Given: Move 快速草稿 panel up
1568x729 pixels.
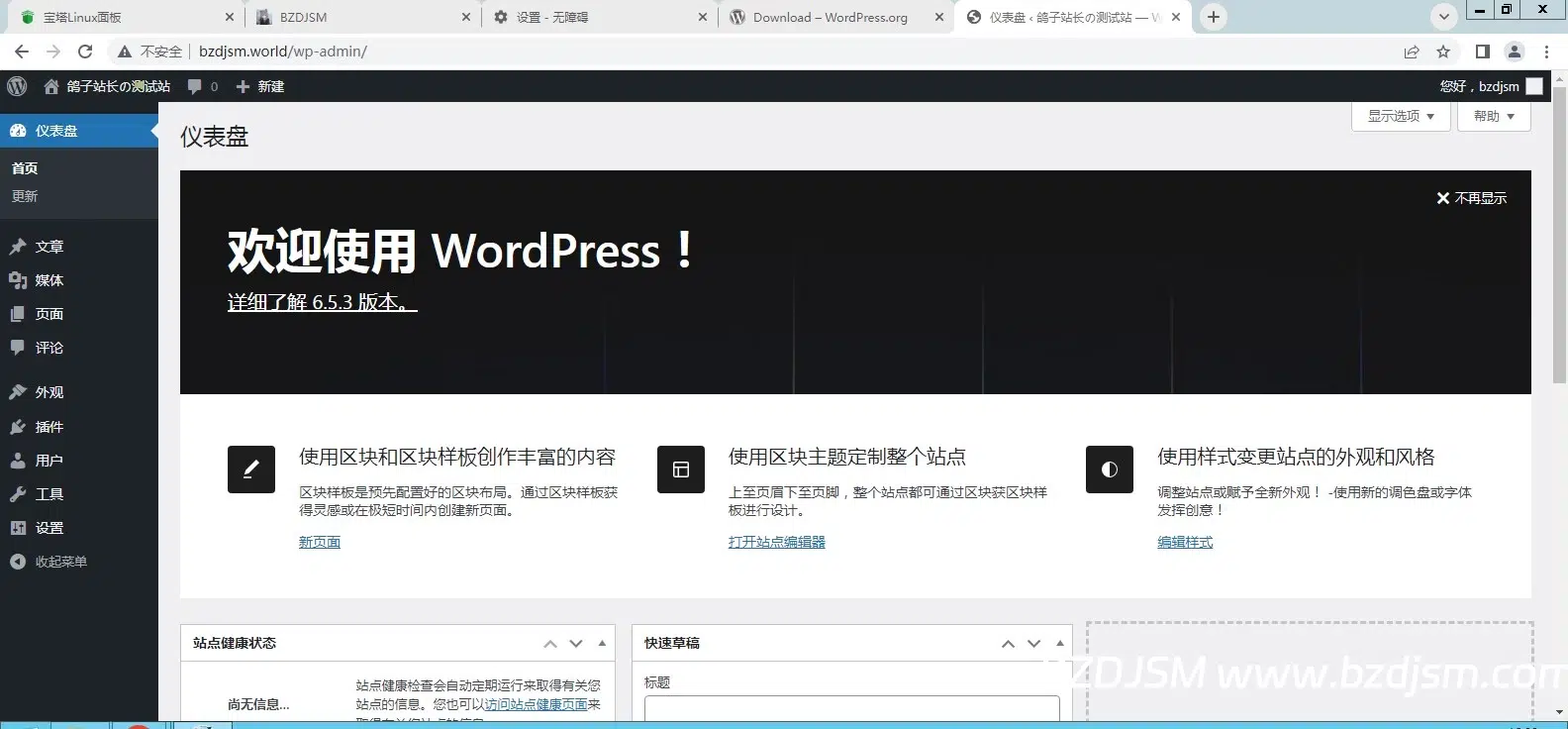Looking at the screenshot, I should pos(1008,644).
